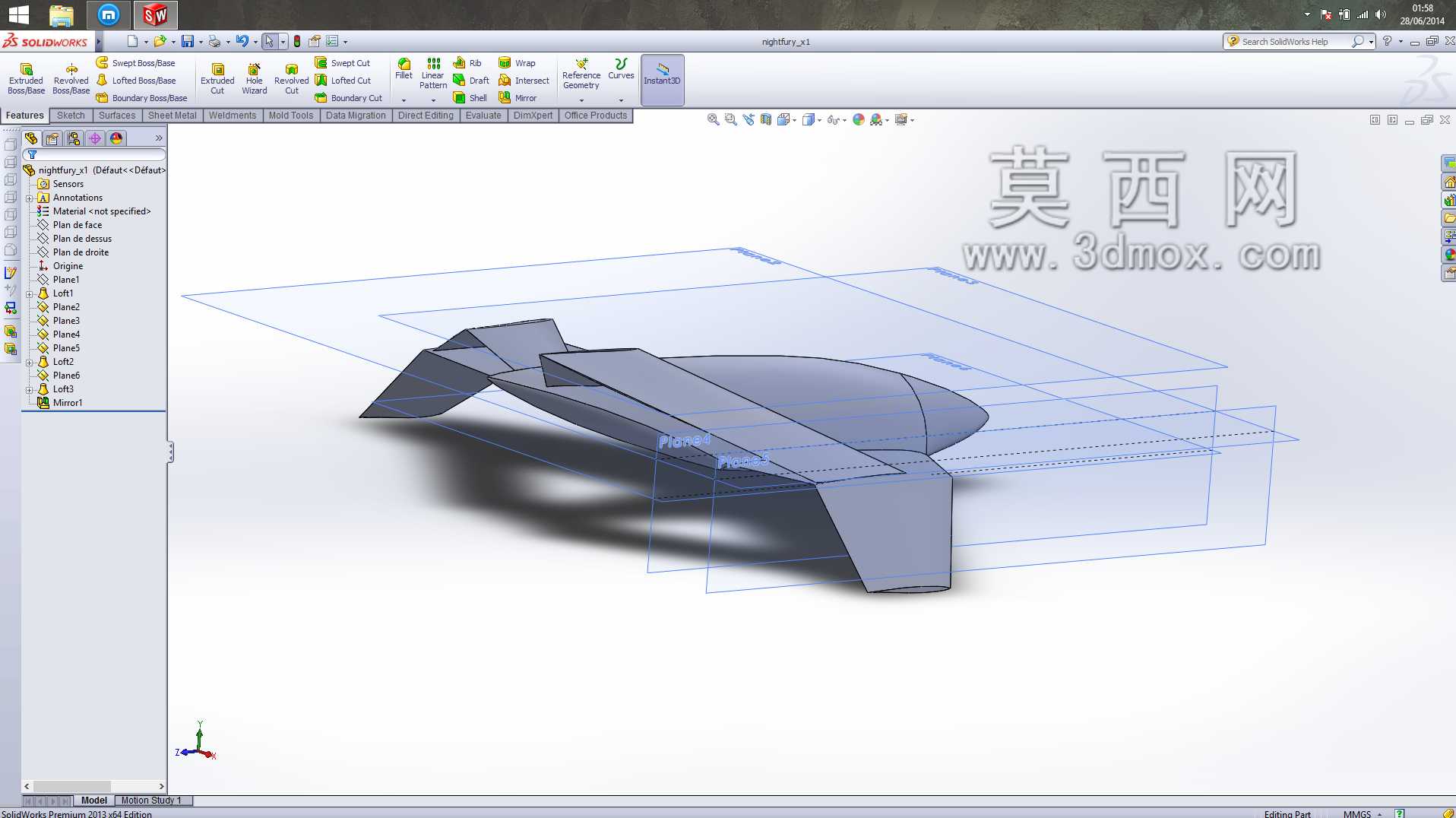Click the Edit Appearance color ball icon

[x=859, y=119]
